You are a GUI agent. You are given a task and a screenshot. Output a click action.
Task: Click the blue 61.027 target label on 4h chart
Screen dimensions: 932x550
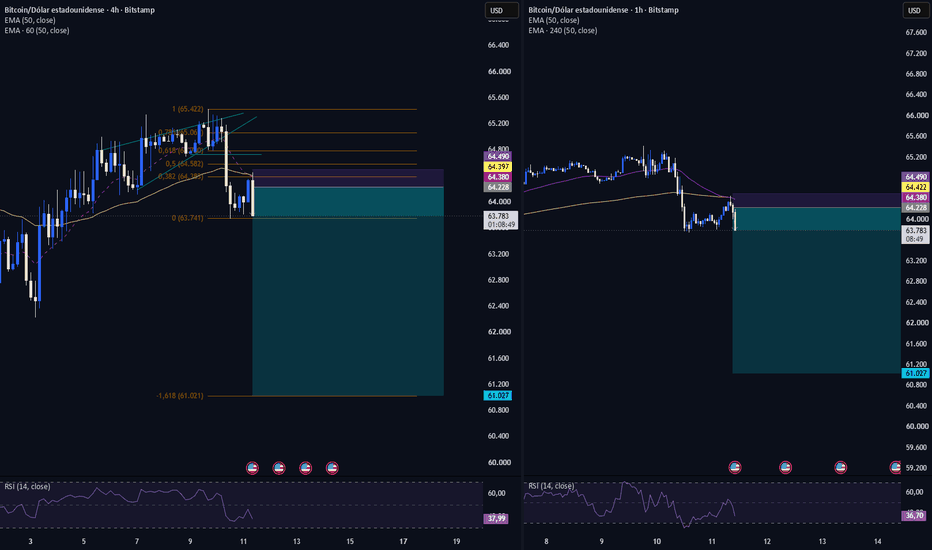[498, 395]
